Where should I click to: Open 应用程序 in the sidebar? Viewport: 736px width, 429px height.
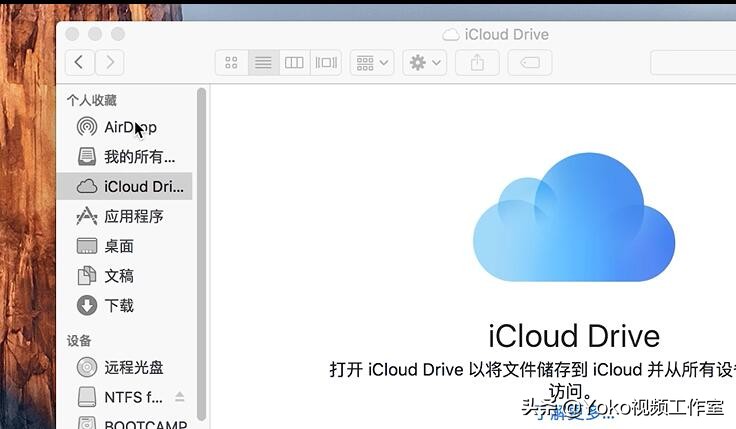click(124, 216)
